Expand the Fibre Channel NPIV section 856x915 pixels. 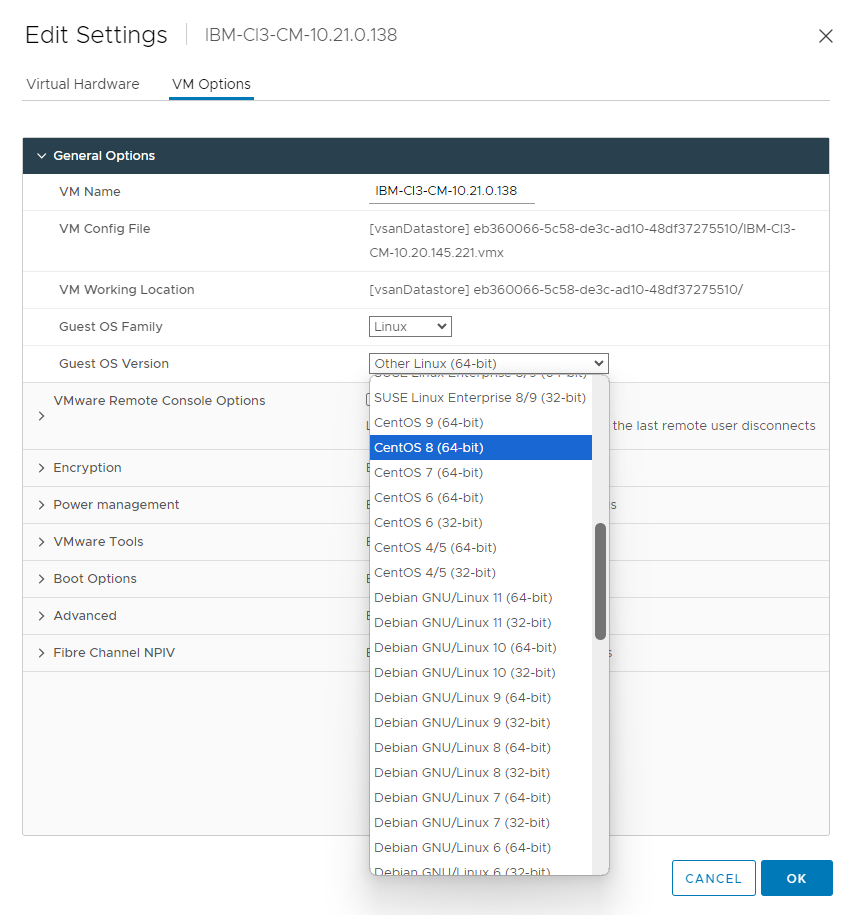pos(41,653)
